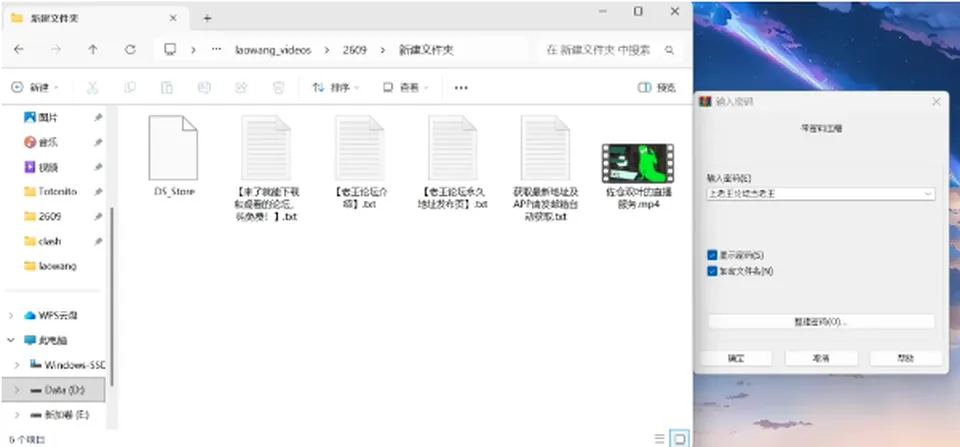Image resolution: width=960 pixels, height=447 pixels.
Task: Go to 2609 in breadcrumb
Action: 354,50
